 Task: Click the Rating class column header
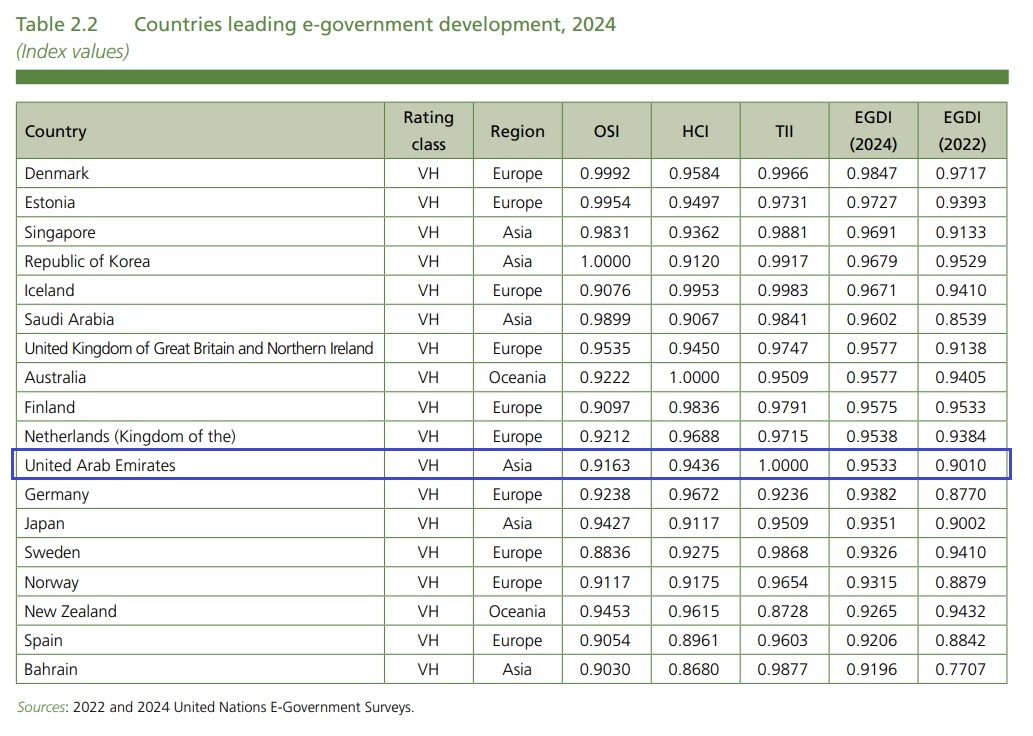tap(428, 131)
